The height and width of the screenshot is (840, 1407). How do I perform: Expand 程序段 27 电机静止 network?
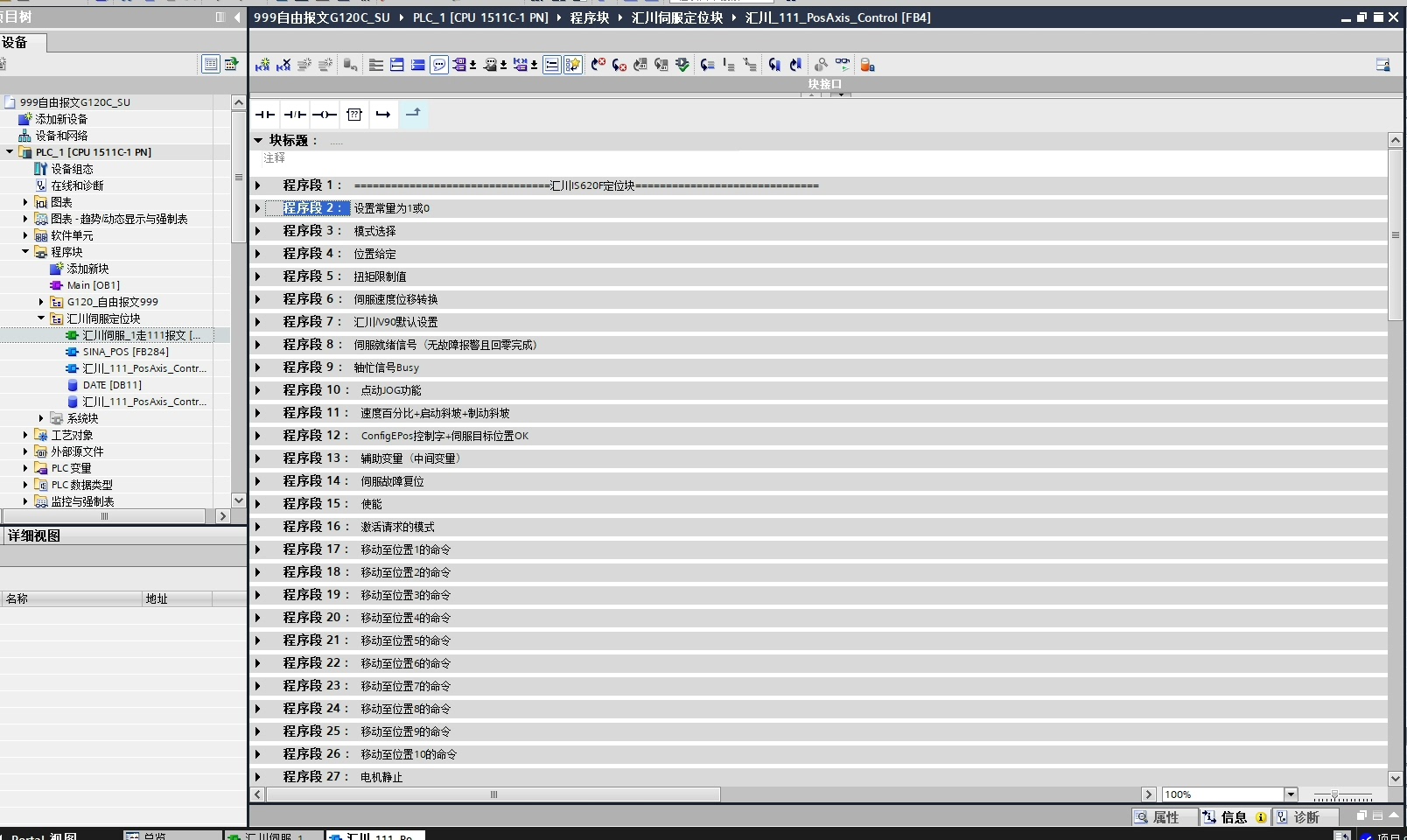point(258,777)
